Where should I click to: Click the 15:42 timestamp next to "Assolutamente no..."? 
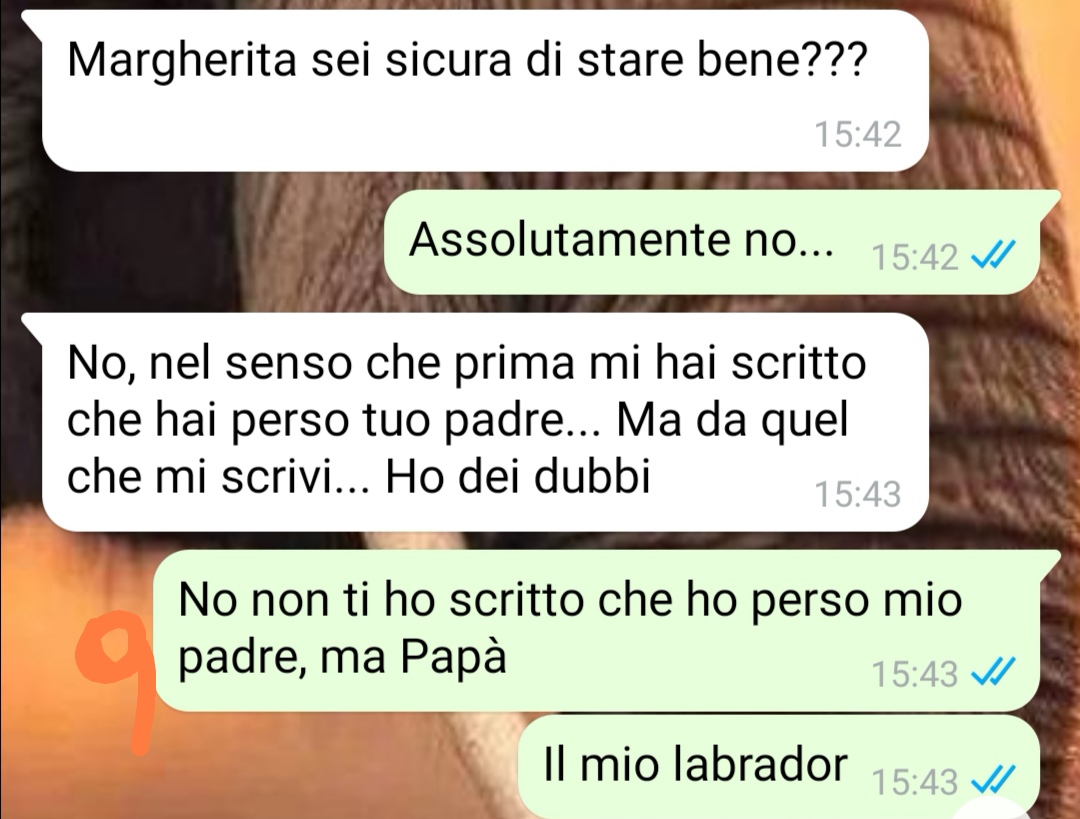pyautogui.click(x=915, y=258)
